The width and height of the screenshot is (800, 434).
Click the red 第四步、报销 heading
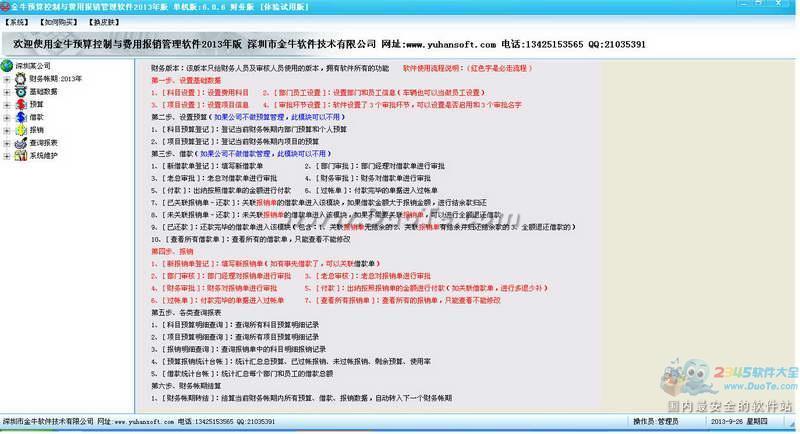pos(172,251)
